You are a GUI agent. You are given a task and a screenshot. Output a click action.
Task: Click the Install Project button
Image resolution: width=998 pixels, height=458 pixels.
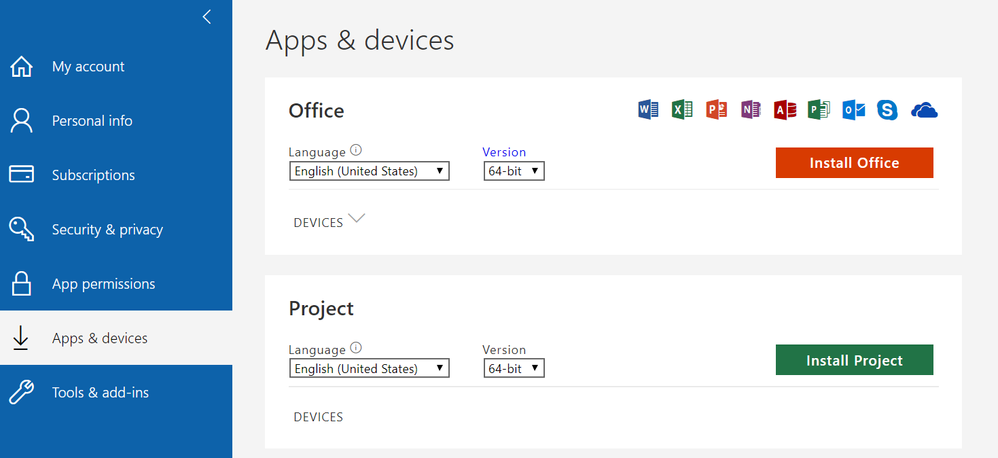coord(854,360)
